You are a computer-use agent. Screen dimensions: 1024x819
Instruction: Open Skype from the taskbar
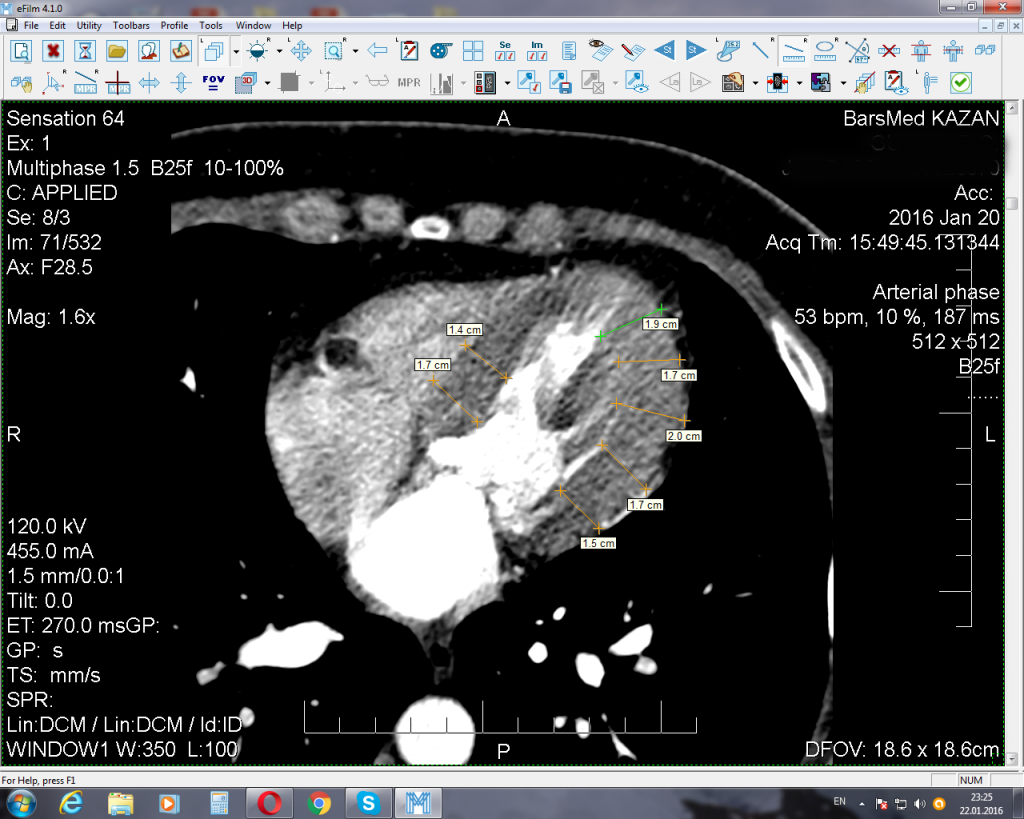tap(368, 803)
